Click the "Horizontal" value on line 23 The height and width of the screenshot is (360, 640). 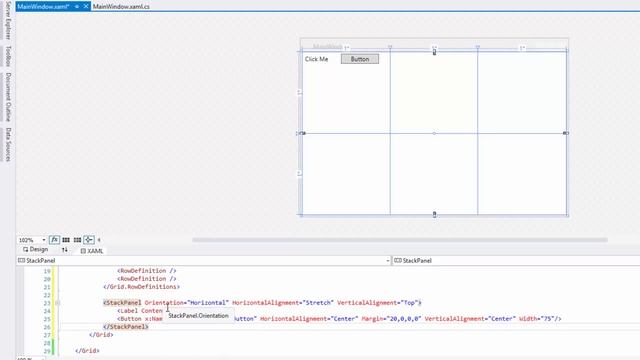tap(208, 303)
